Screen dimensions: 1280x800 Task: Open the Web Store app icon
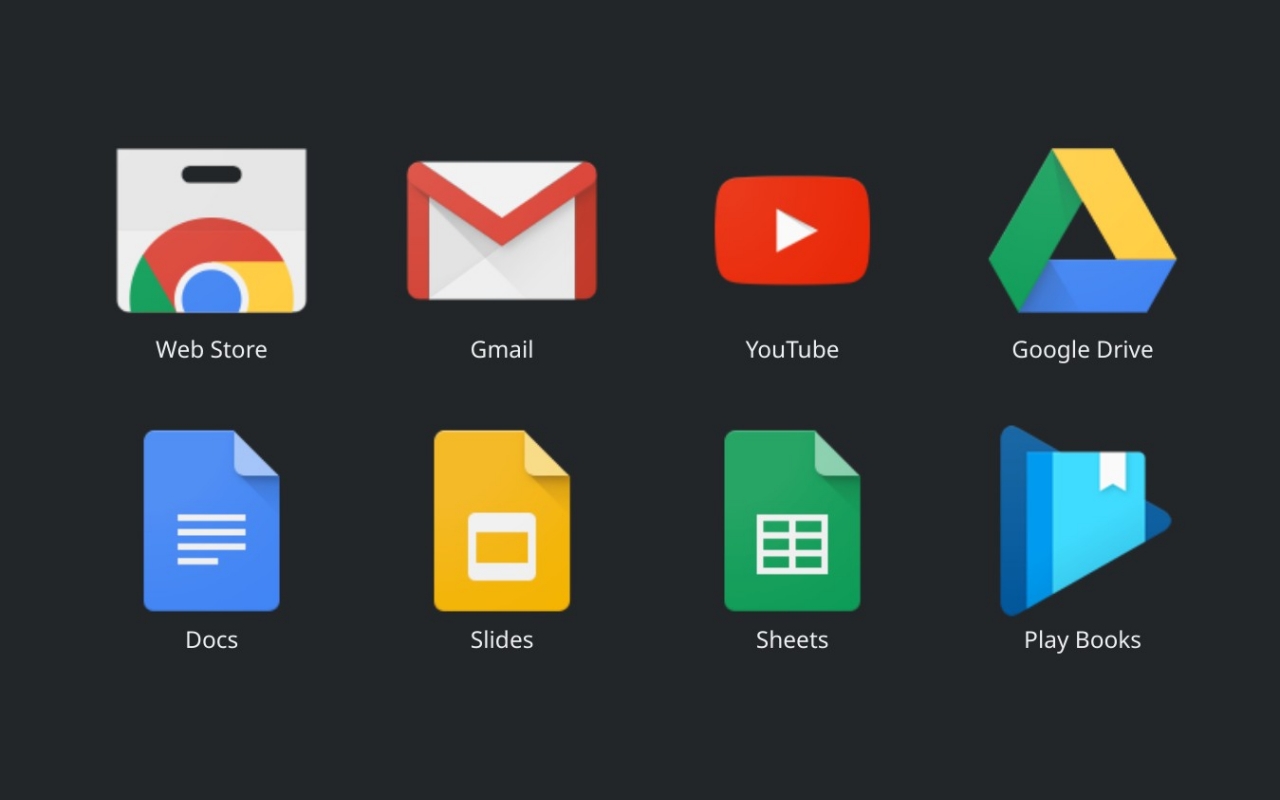pos(211,230)
